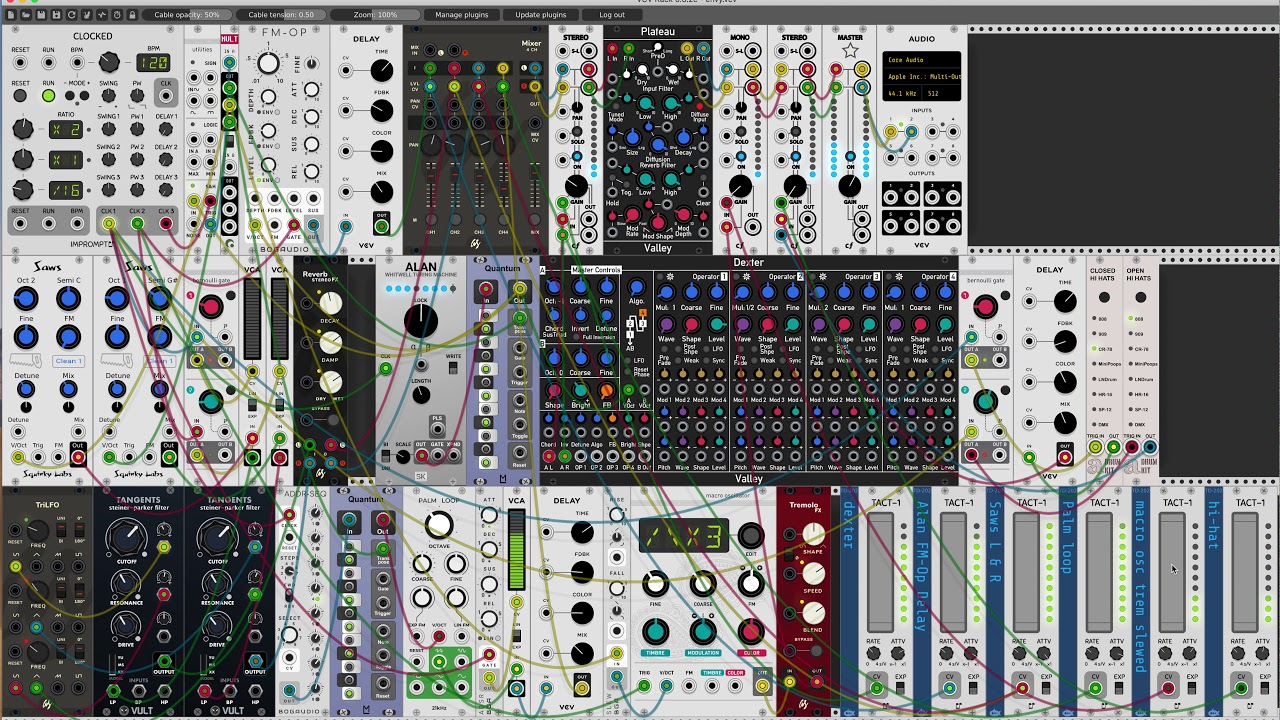This screenshot has height=720, width=1280.
Task: Click the CLK3 output jack on Clocked
Action: [x=166, y=224]
